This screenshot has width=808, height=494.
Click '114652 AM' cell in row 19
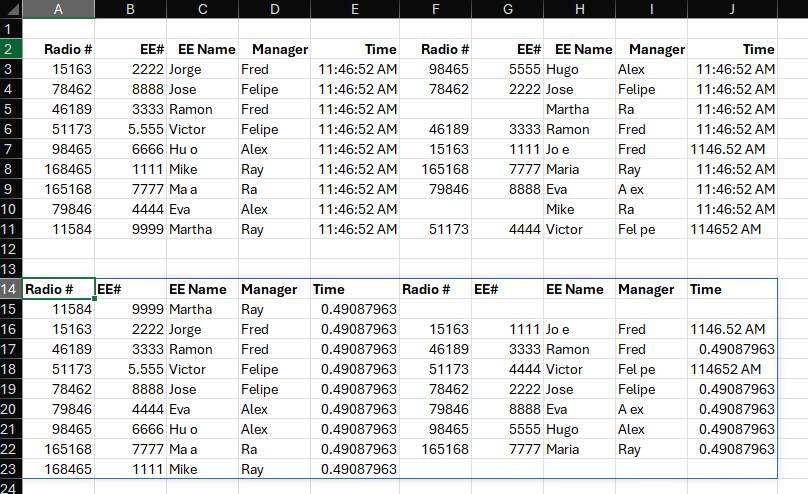tap(732, 369)
